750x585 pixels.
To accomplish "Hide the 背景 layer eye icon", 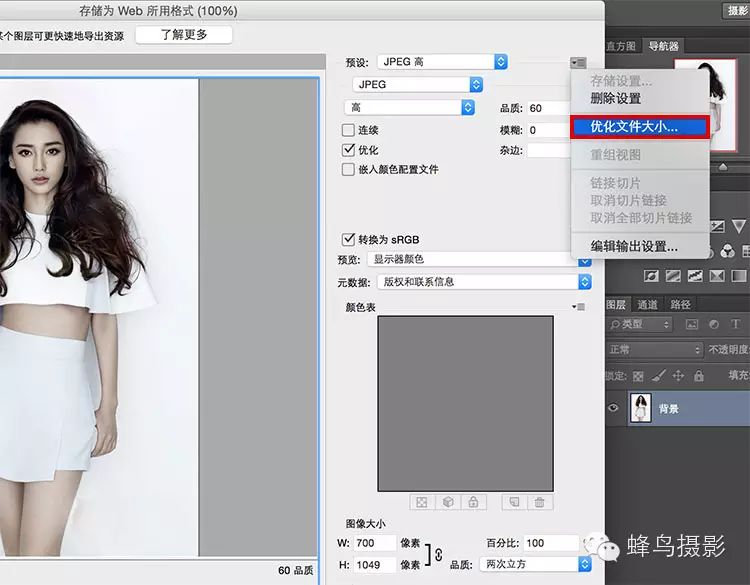I will tap(613, 408).
